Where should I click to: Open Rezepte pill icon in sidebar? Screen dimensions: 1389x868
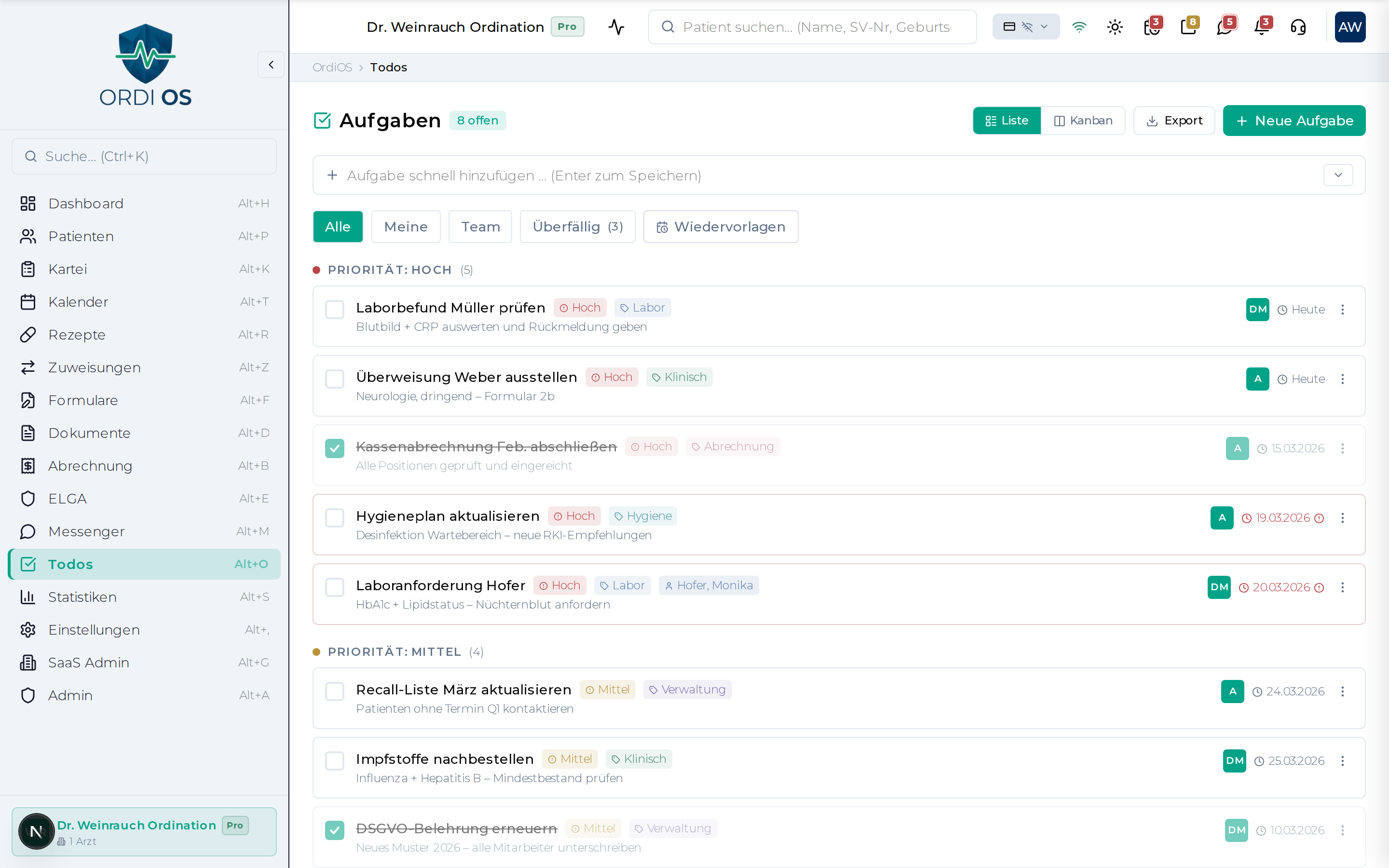tap(27, 335)
